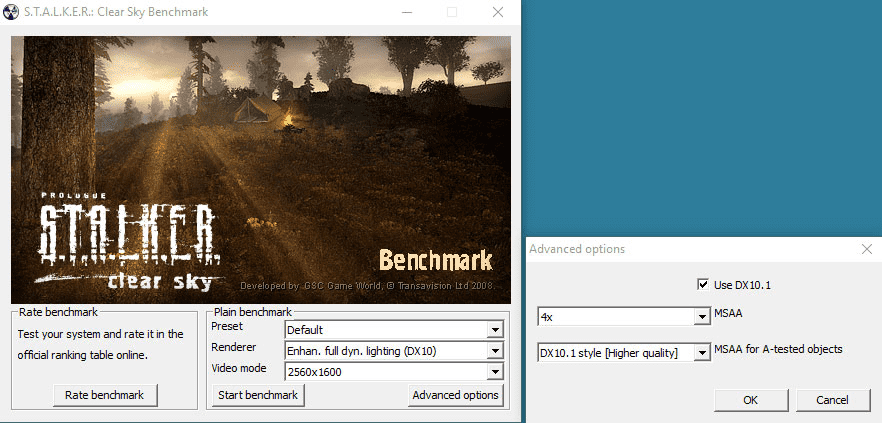Click the Rate benchmark button

105,395
